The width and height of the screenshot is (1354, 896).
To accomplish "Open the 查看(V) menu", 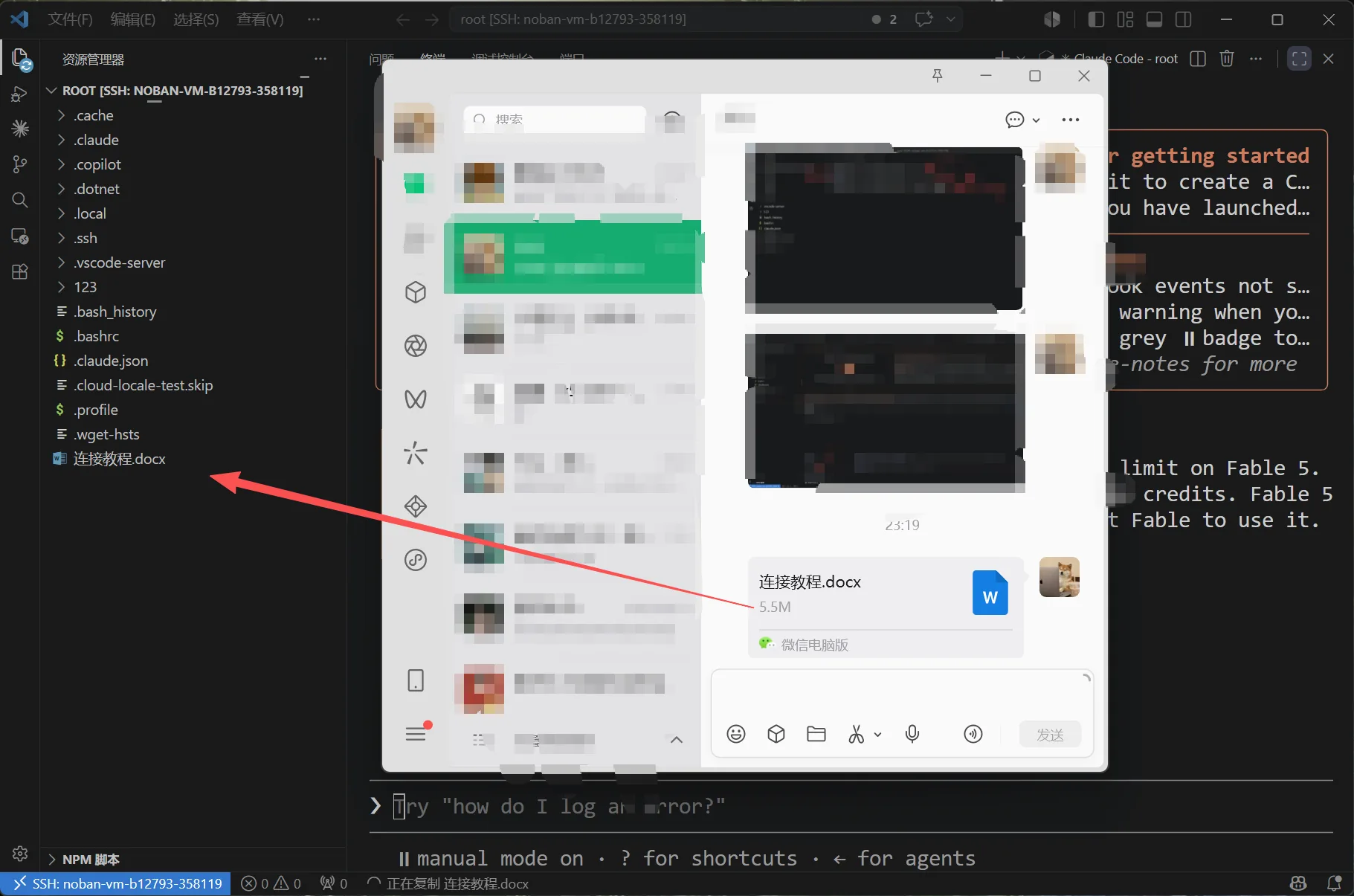I will point(259,19).
